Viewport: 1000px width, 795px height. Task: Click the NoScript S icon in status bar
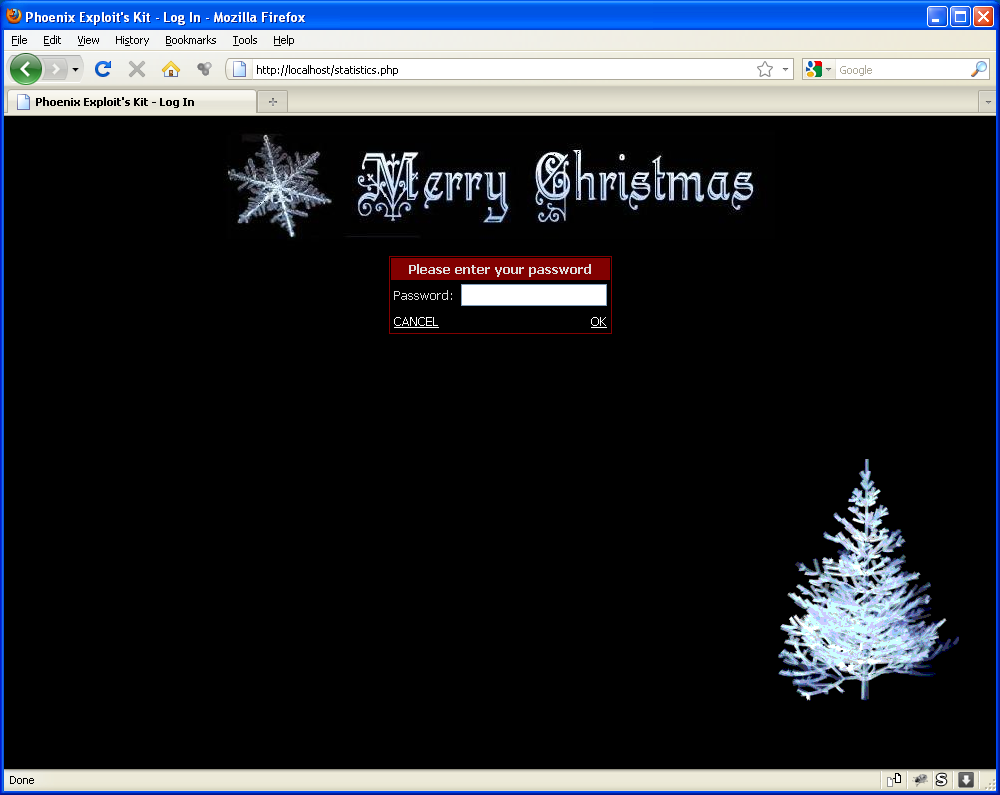click(x=941, y=780)
